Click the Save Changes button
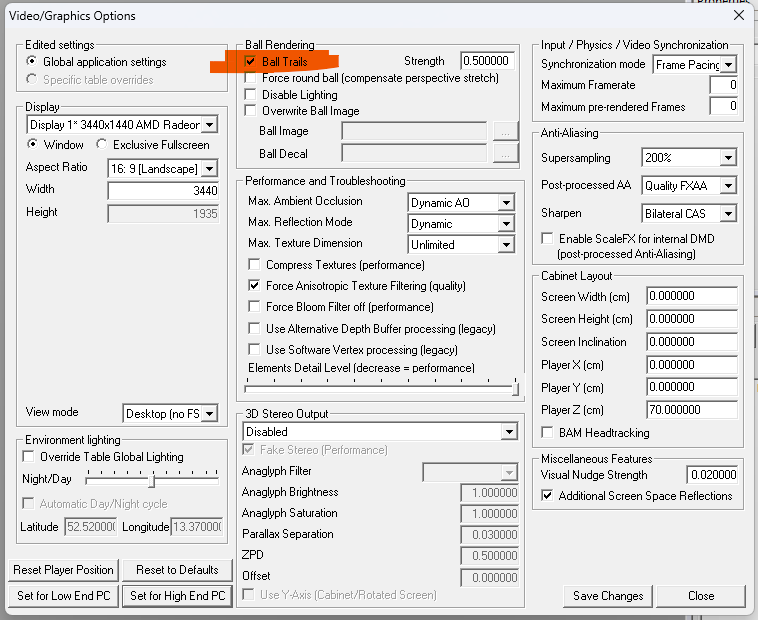The height and width of the screenshot is (620, 758). click(608, 596)
